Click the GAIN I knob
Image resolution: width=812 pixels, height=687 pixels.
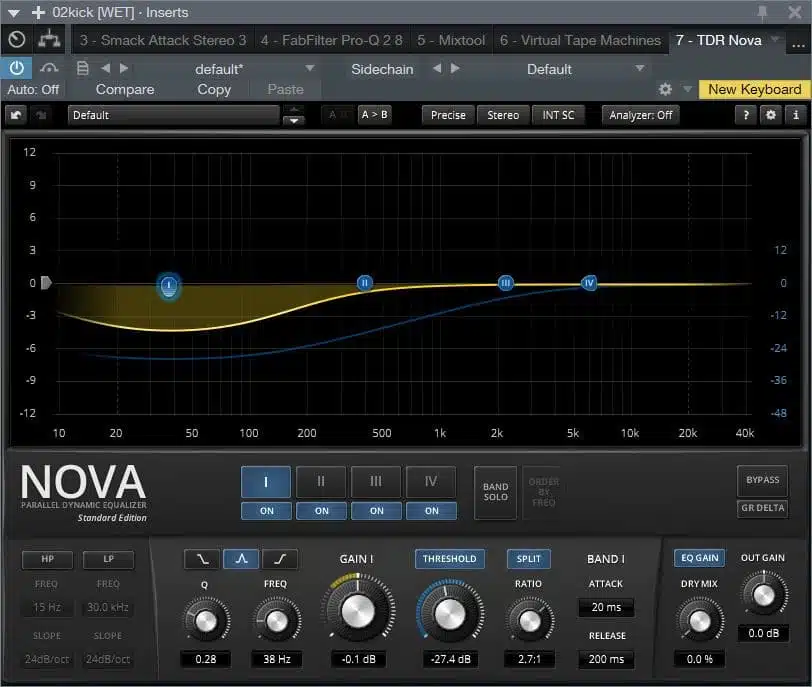coord(358,611)
